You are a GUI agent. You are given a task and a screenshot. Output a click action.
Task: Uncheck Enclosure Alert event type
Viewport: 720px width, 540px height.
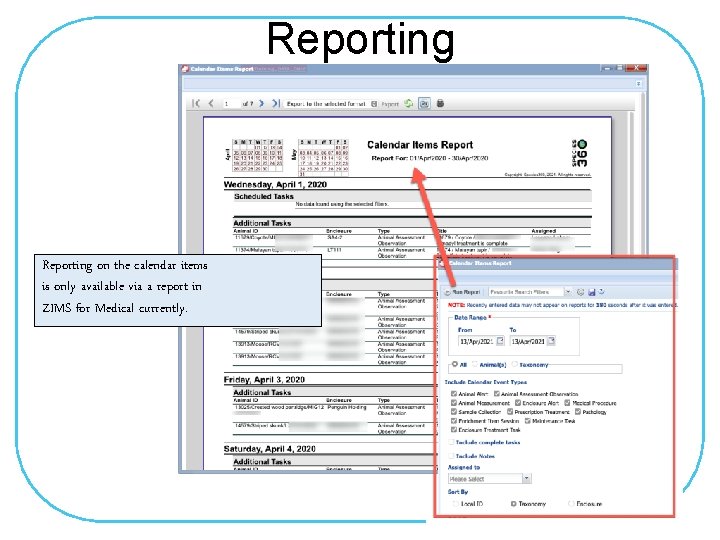click(x=518, y=403)
